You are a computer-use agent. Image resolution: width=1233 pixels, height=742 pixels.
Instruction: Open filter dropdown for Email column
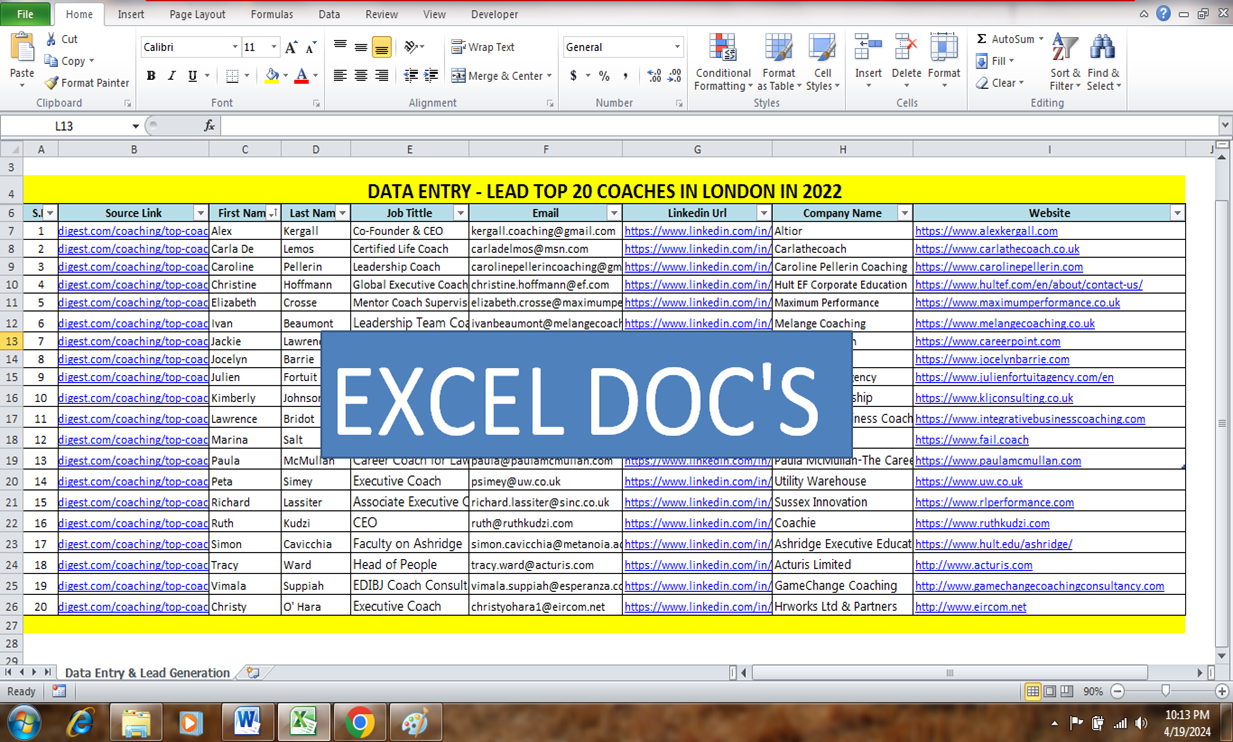tap(614, 213)
